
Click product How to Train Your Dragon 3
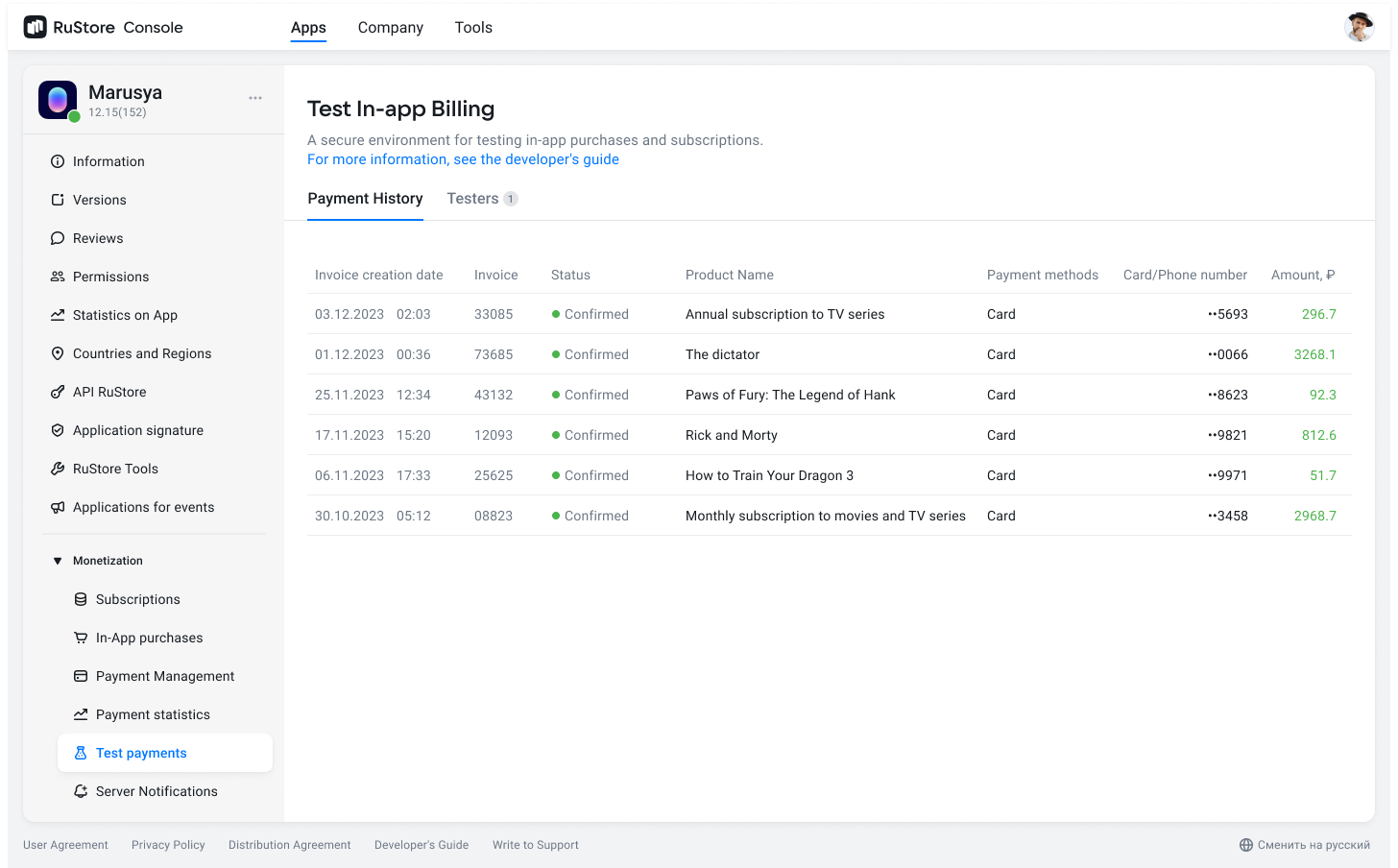point(769,475)
